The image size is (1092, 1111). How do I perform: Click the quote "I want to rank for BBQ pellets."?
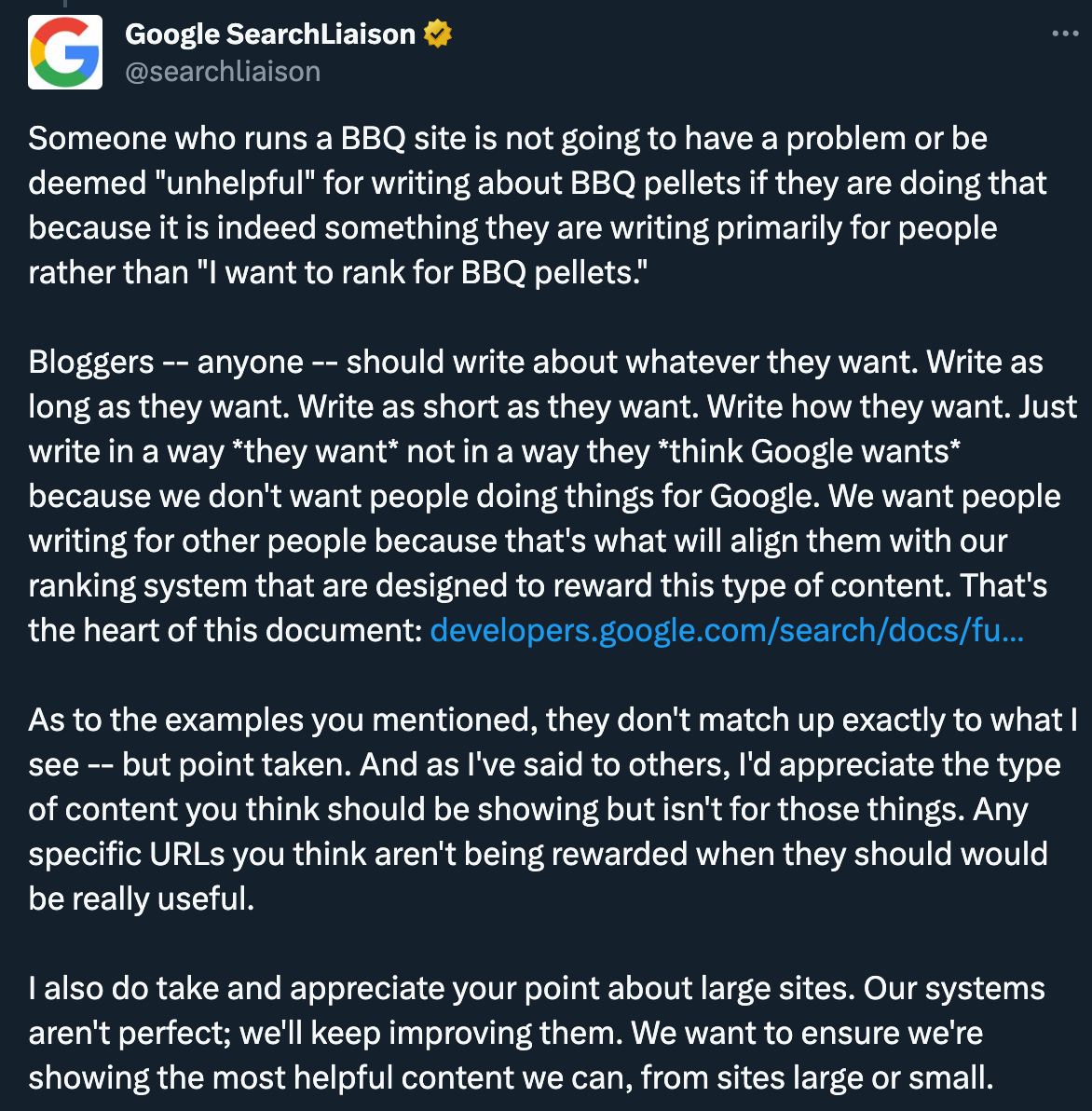(x=423, y=273)
